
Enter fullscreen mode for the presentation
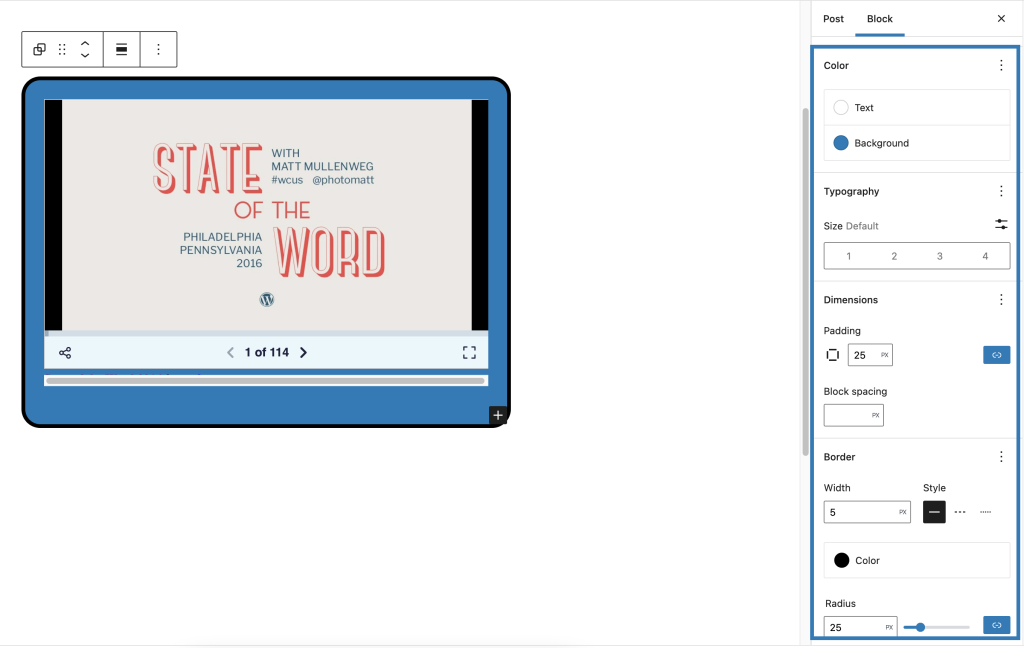(469, 352)
